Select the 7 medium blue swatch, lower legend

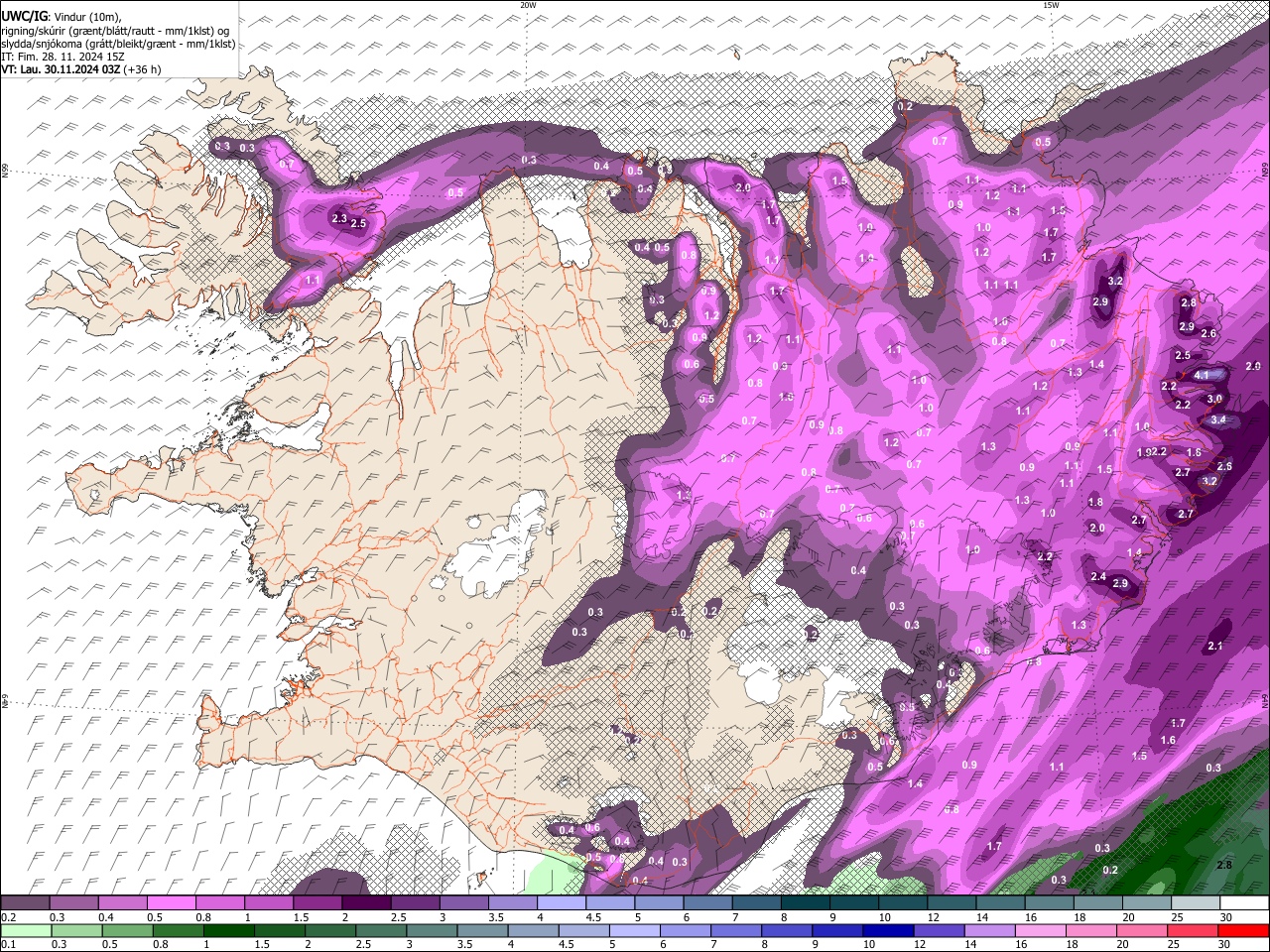coord(734,931)
